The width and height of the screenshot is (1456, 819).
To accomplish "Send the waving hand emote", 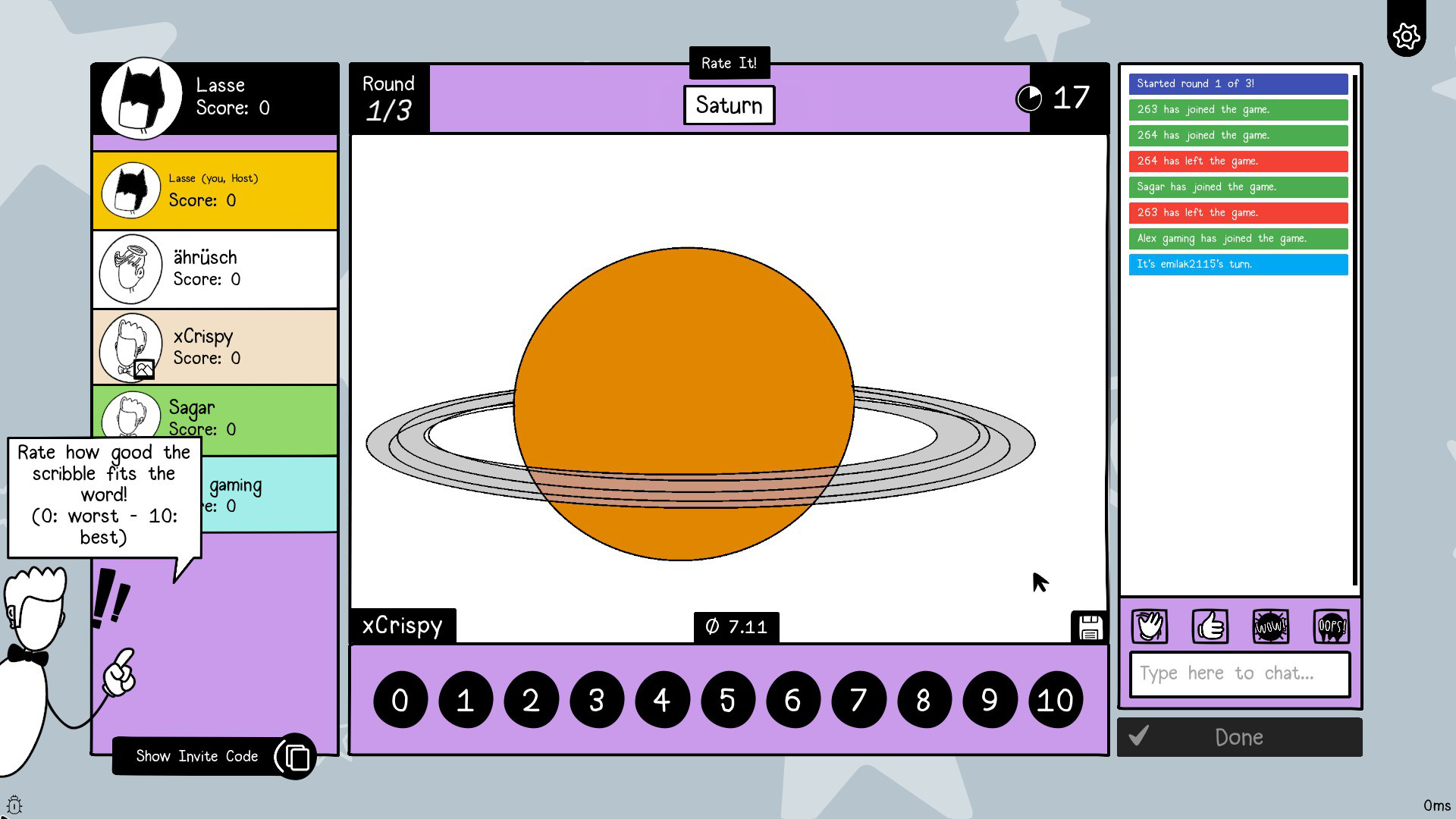I will click(x=1150, y=626).
